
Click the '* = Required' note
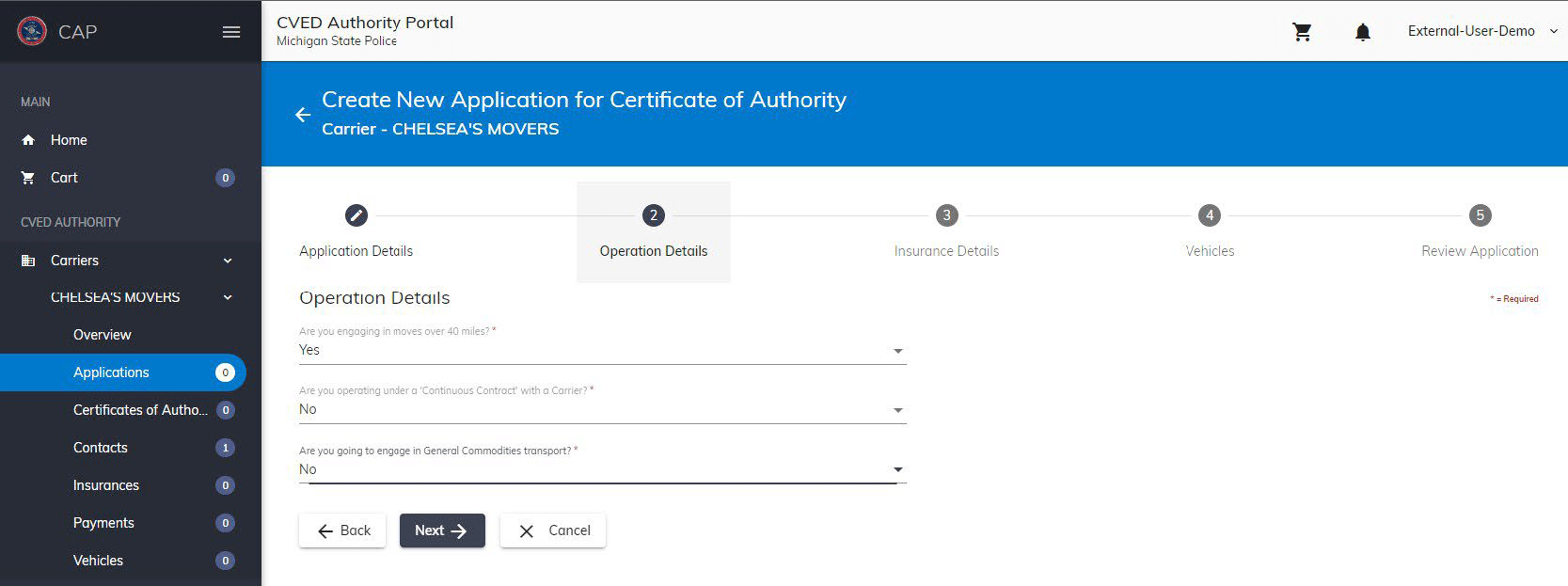coord(1514,299)
